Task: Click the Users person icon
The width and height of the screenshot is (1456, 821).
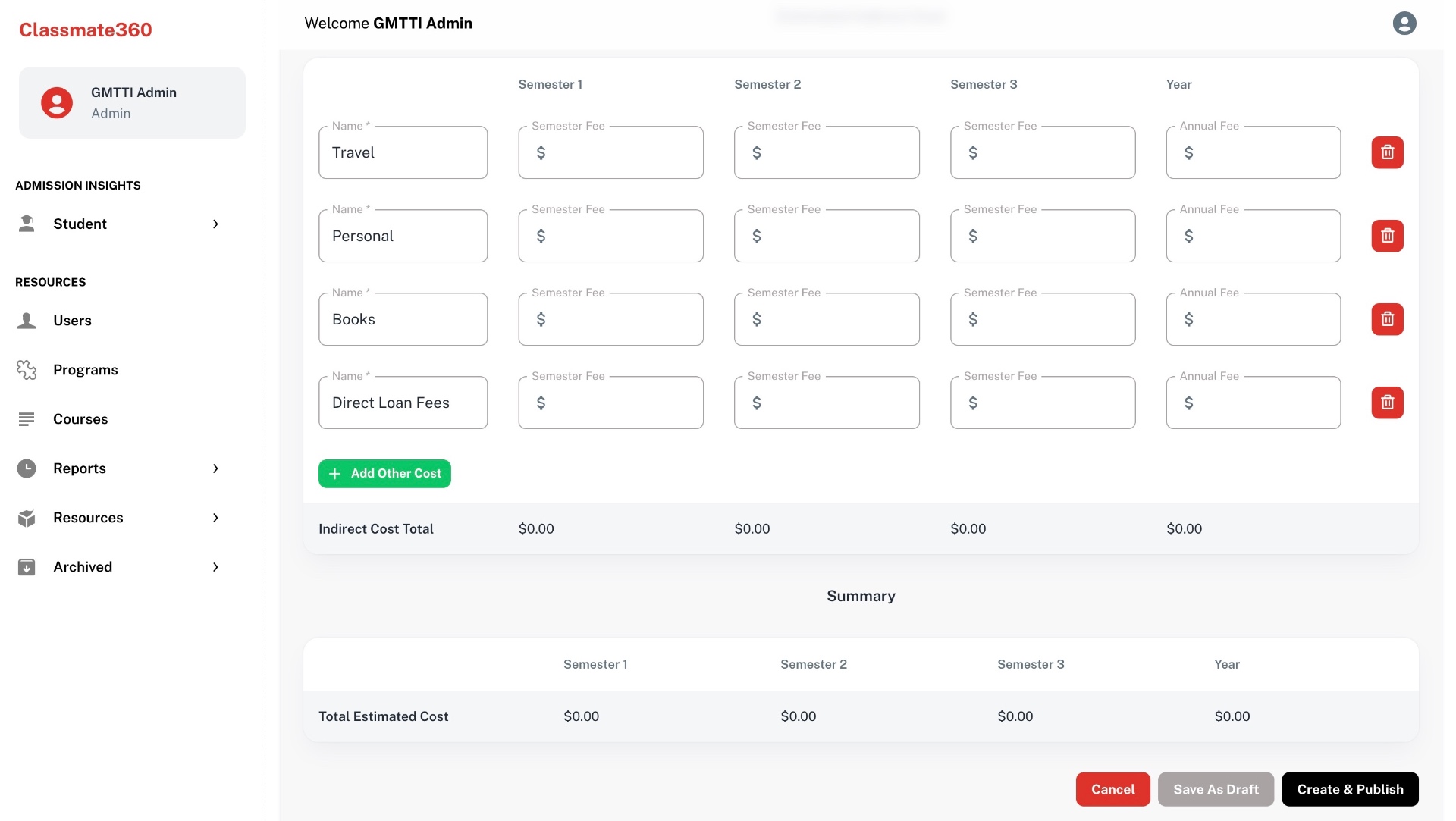Action: pyautogui.click(x=27, y=321)
